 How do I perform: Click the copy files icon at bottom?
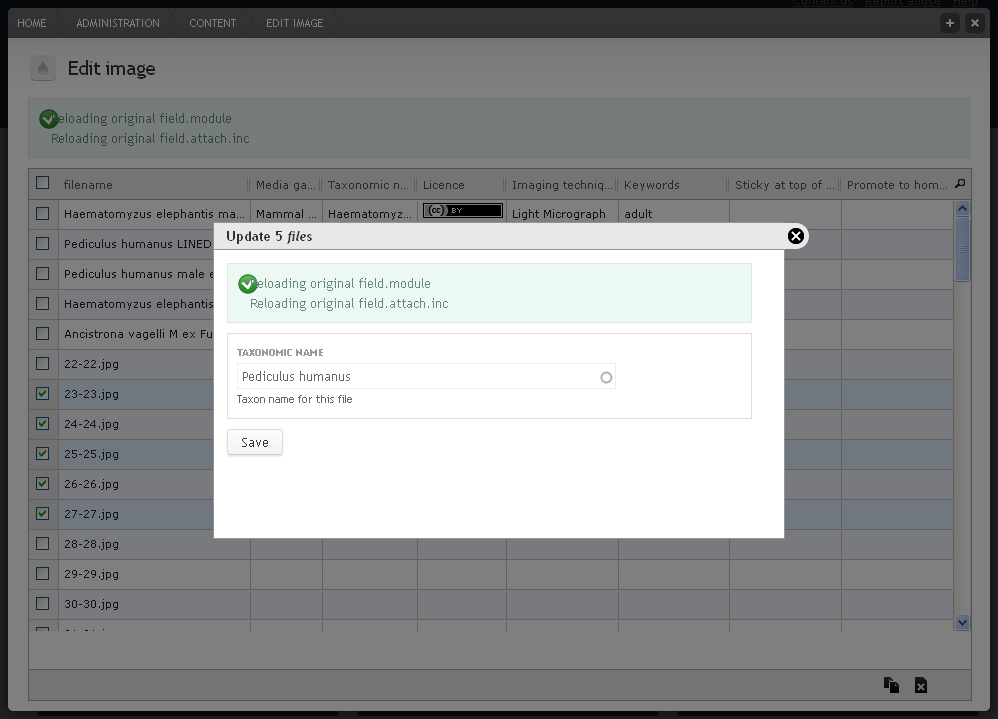[x=891, y=685]
